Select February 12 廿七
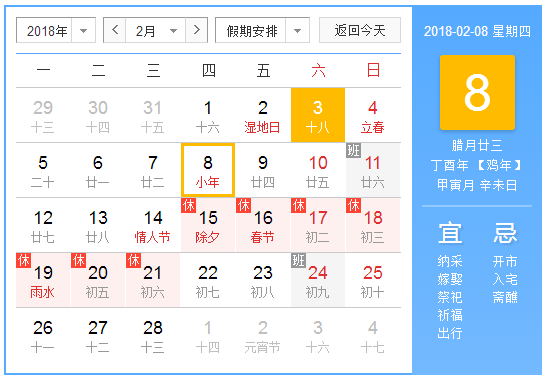 coord(43,225)
